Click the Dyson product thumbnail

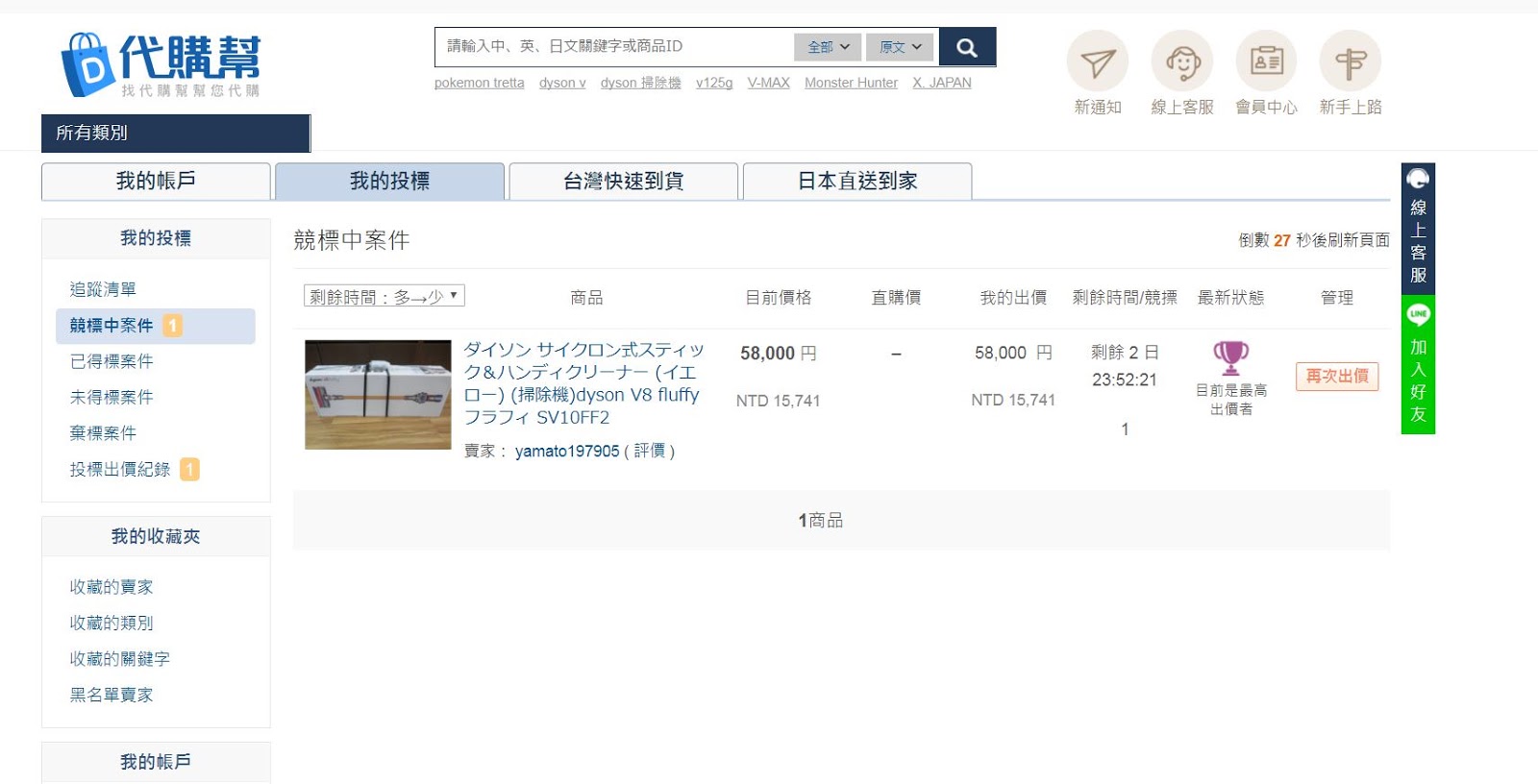(378, 394)
